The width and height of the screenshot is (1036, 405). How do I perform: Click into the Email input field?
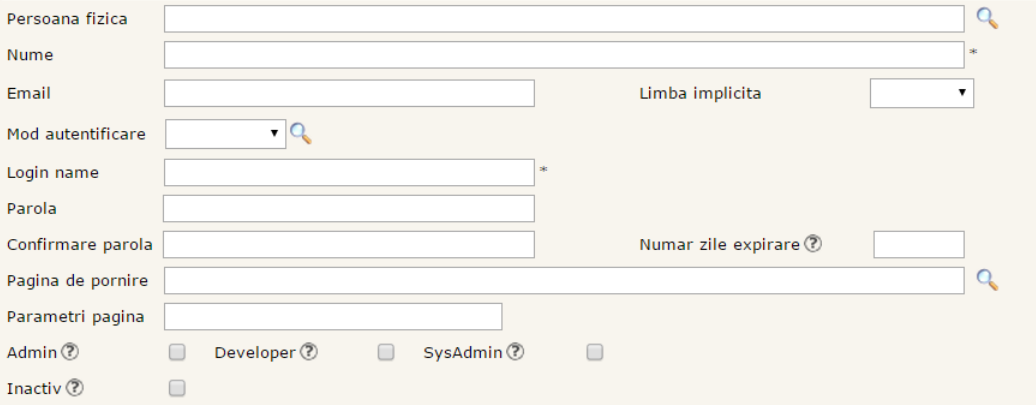click(x=349, y=93)
